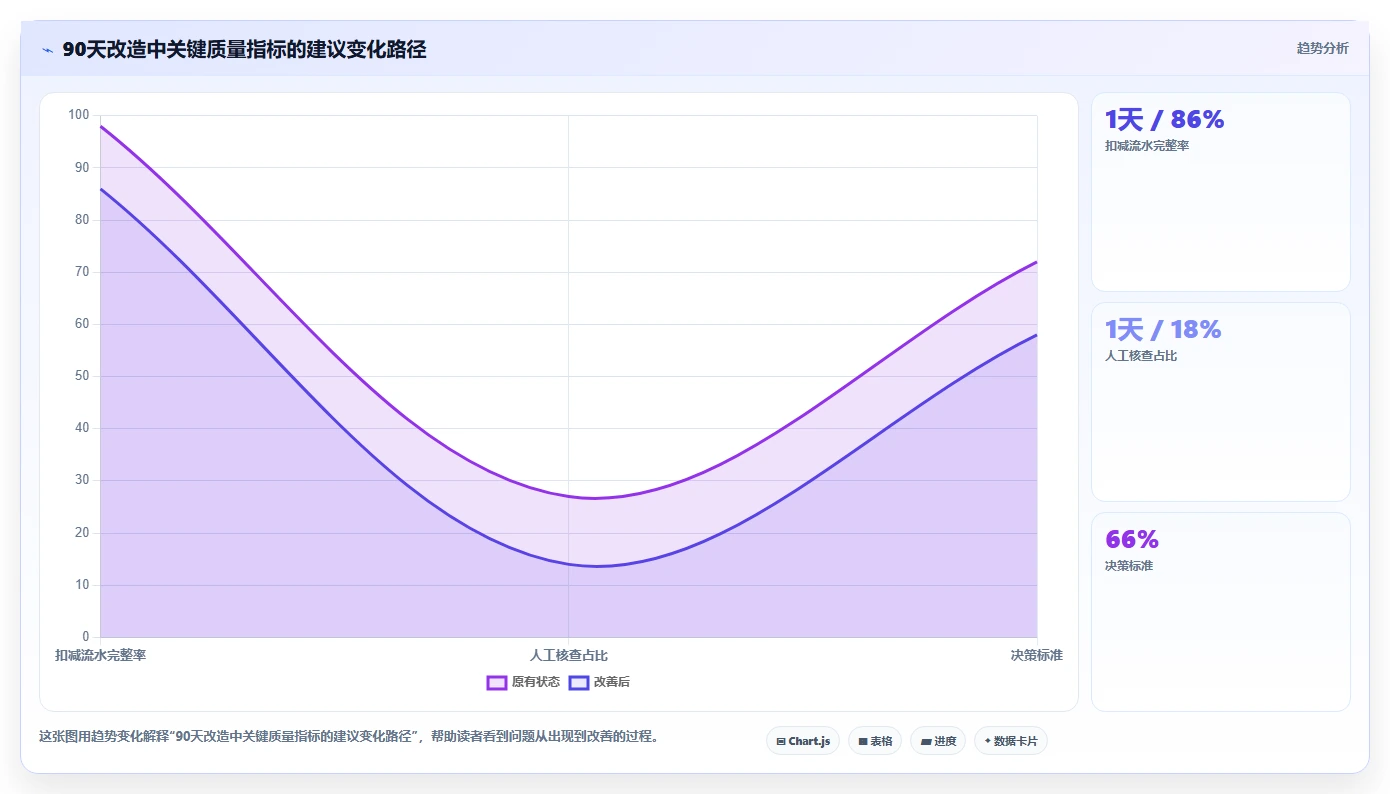1390x794 pixels.
Task: Click the 决策标准 x-axis label
Action: [x=1037, y=656]
